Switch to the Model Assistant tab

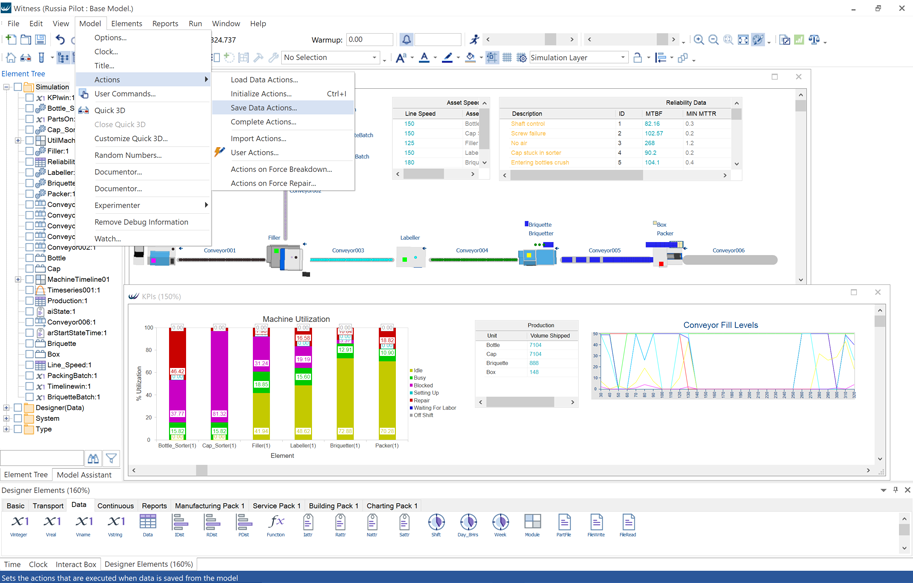point(84,475)
